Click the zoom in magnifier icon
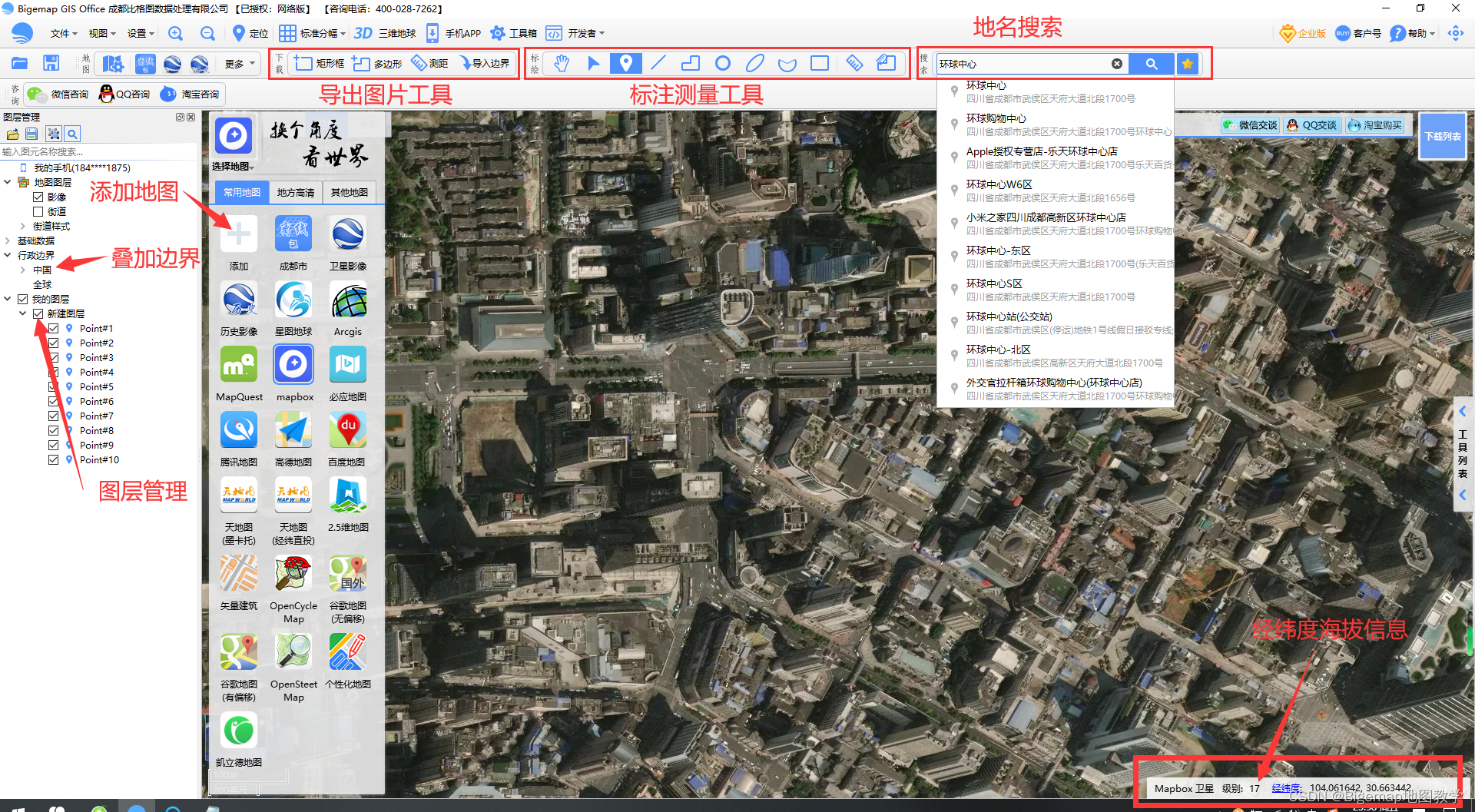1475x812 pixels. tap(175, 33)
